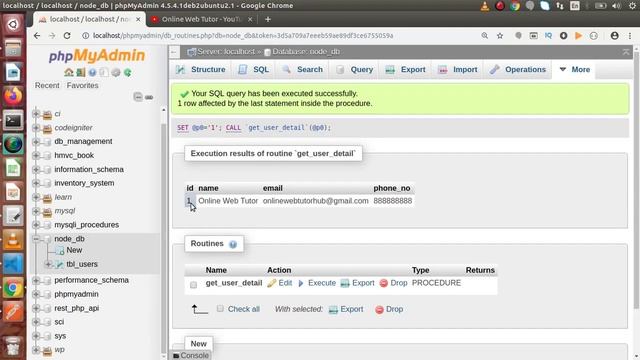The width and height of the screenshot is (640, 360).
Task: Click With selected Export icon
Action: [333, 309]
